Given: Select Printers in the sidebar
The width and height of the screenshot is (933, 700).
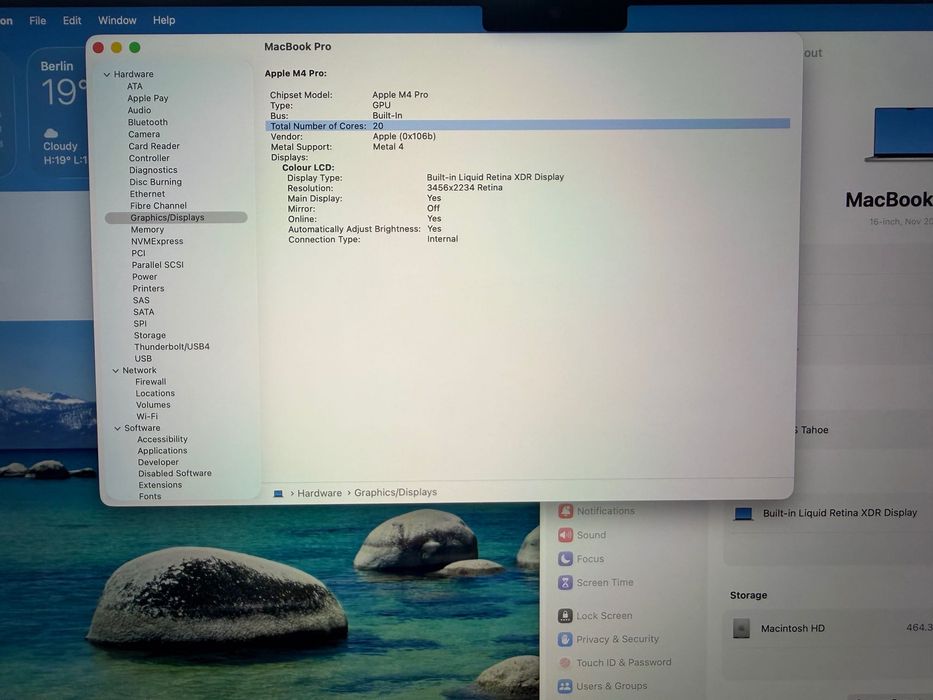Looking at the screenshot, I should tap(148, 288).
